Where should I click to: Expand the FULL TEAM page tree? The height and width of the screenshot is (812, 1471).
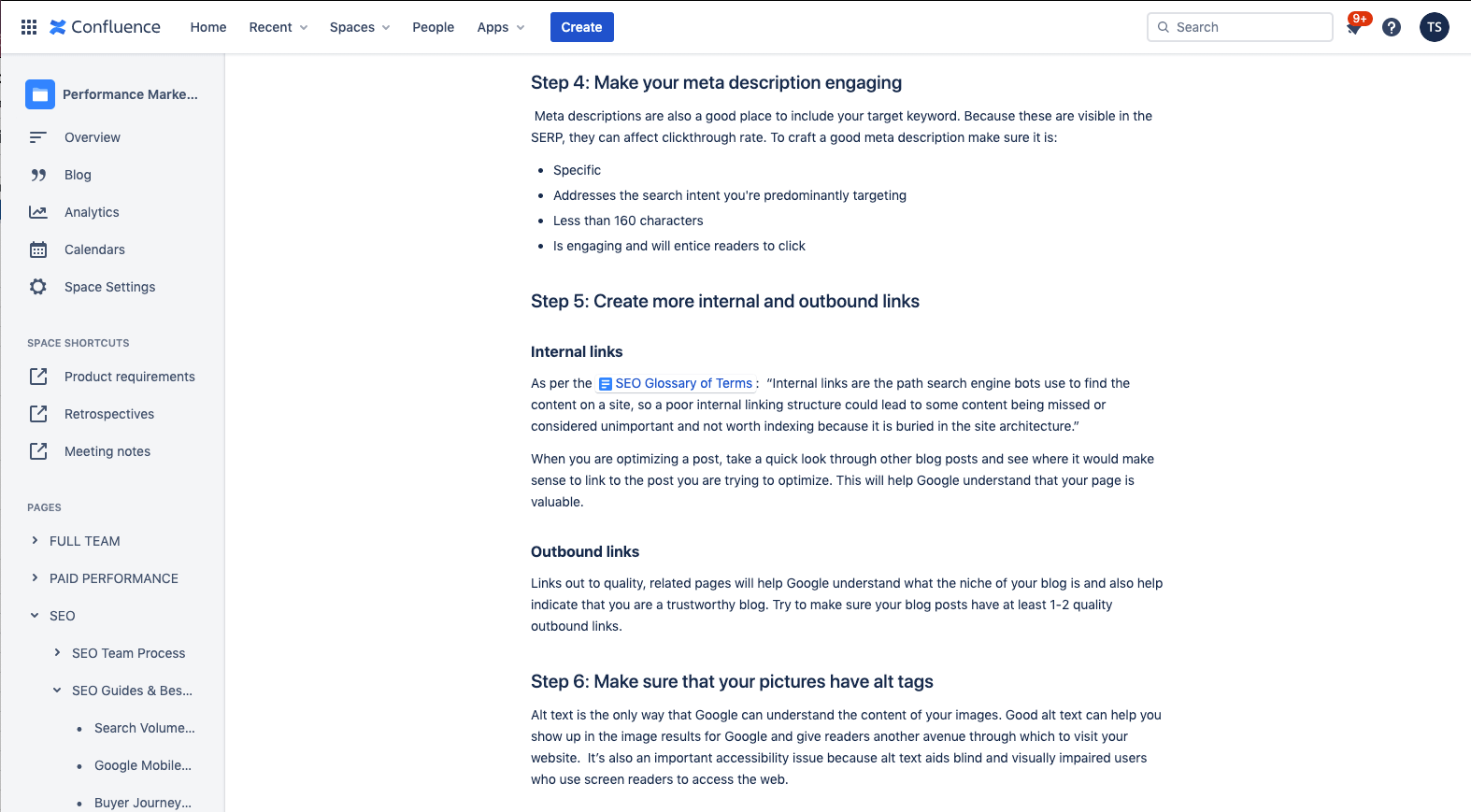pos(33,541)
